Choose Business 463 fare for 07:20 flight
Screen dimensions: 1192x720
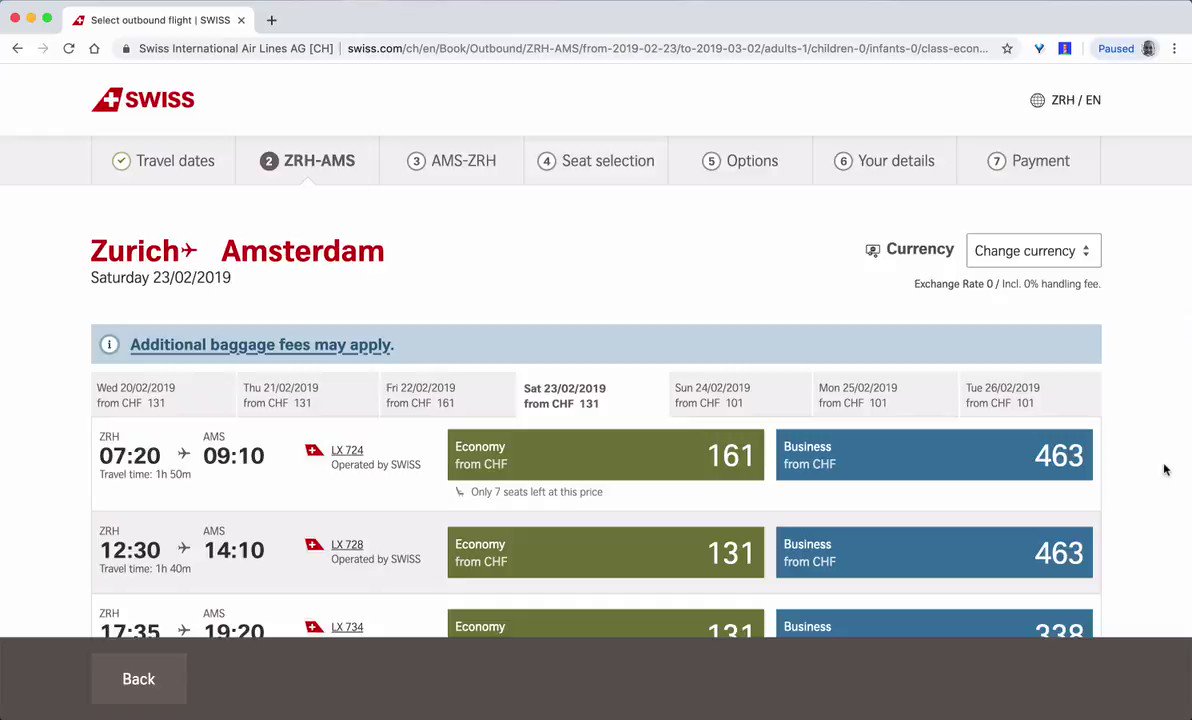[x=934, y=455]
